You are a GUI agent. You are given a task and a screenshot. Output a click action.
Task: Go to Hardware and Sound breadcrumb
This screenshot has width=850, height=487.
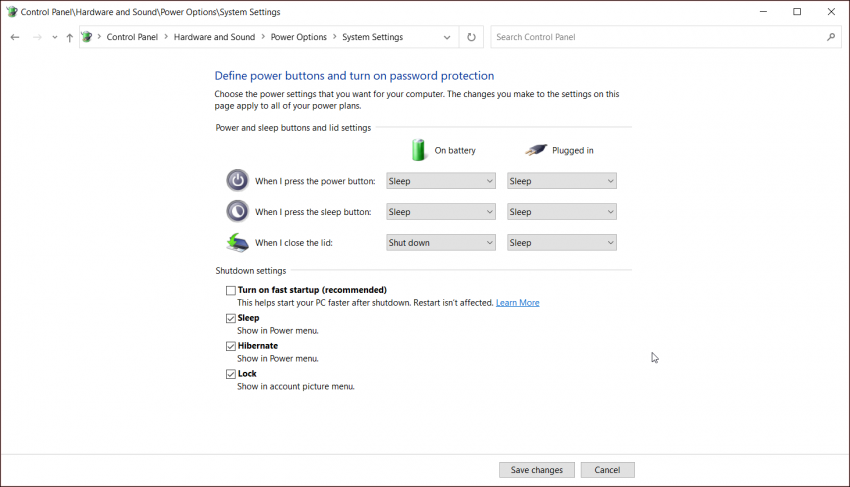[214, 37]
